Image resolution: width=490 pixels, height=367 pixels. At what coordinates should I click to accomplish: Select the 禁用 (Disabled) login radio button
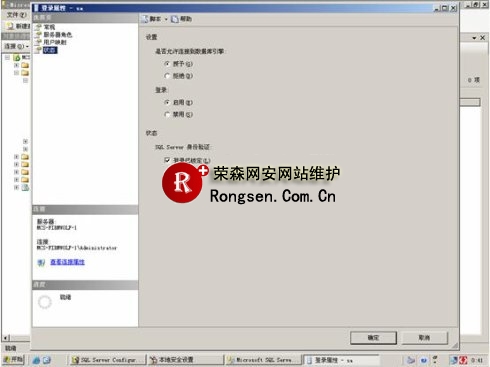[167, 115]
